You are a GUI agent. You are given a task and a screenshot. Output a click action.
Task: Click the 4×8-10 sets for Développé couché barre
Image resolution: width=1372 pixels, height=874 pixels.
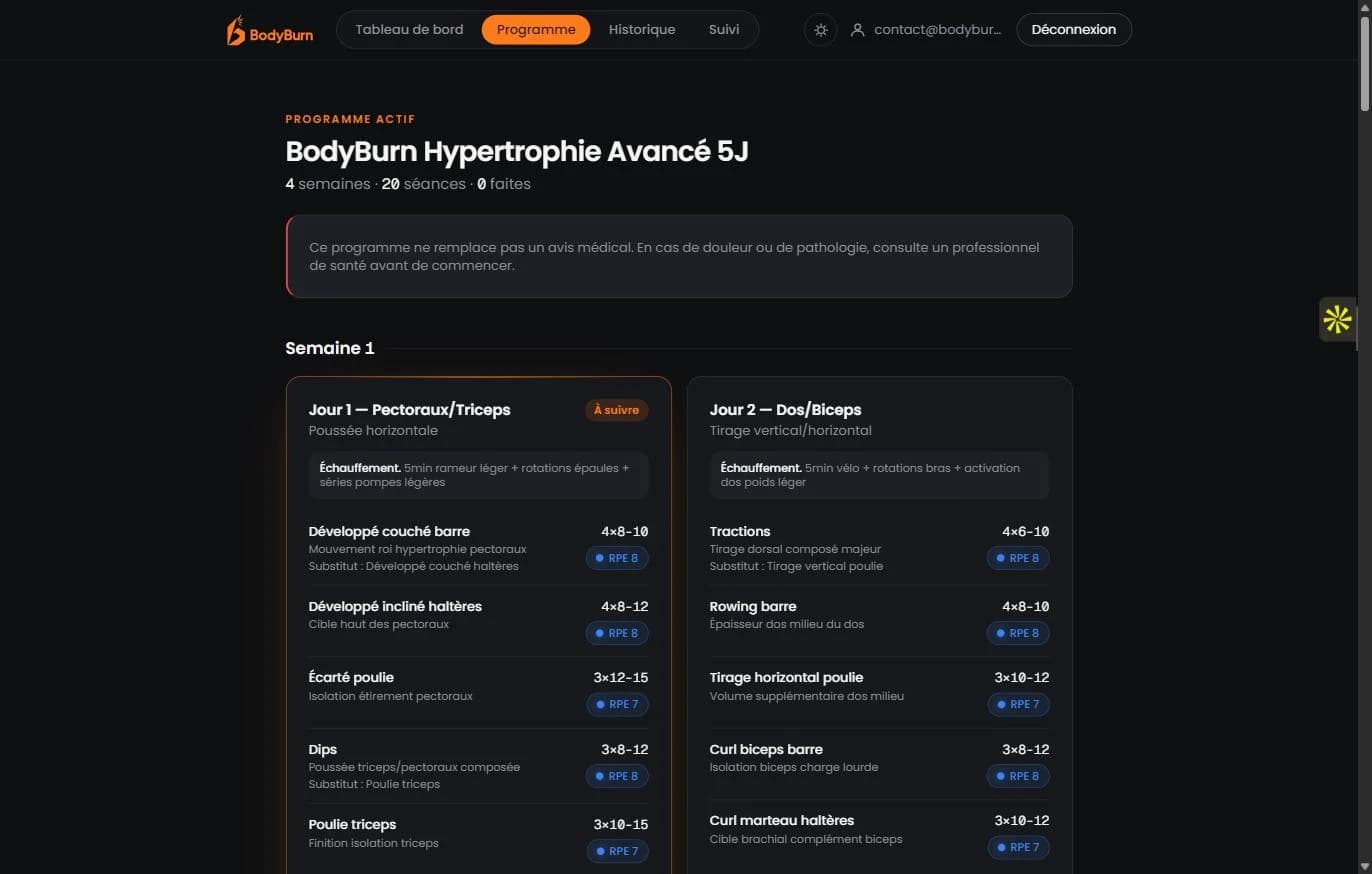pos(625,531)
